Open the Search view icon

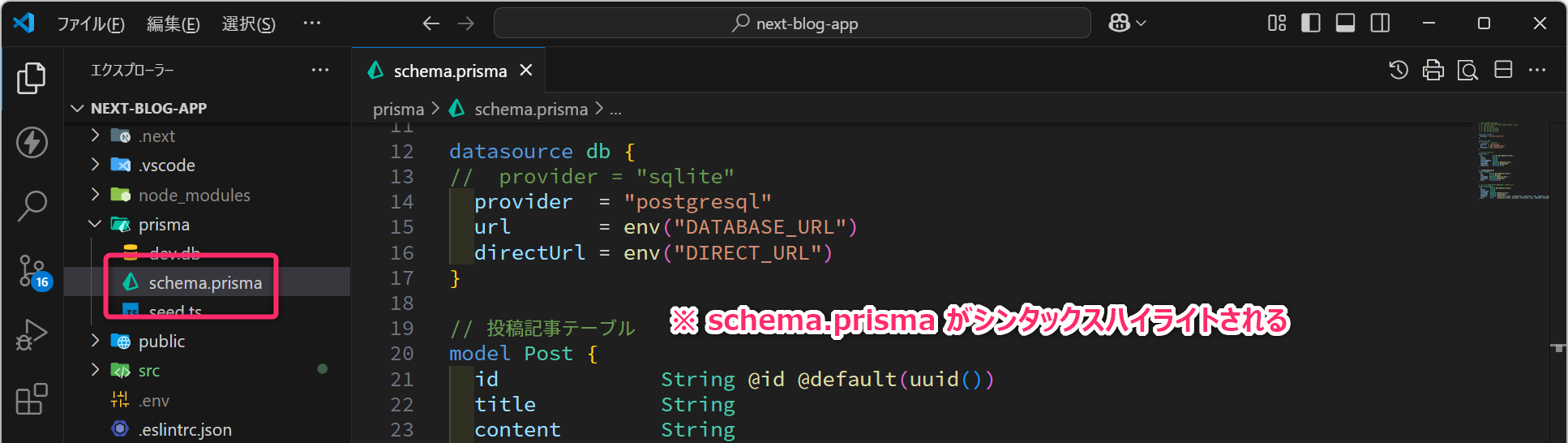pyautogui.click(x=32, y=206)
